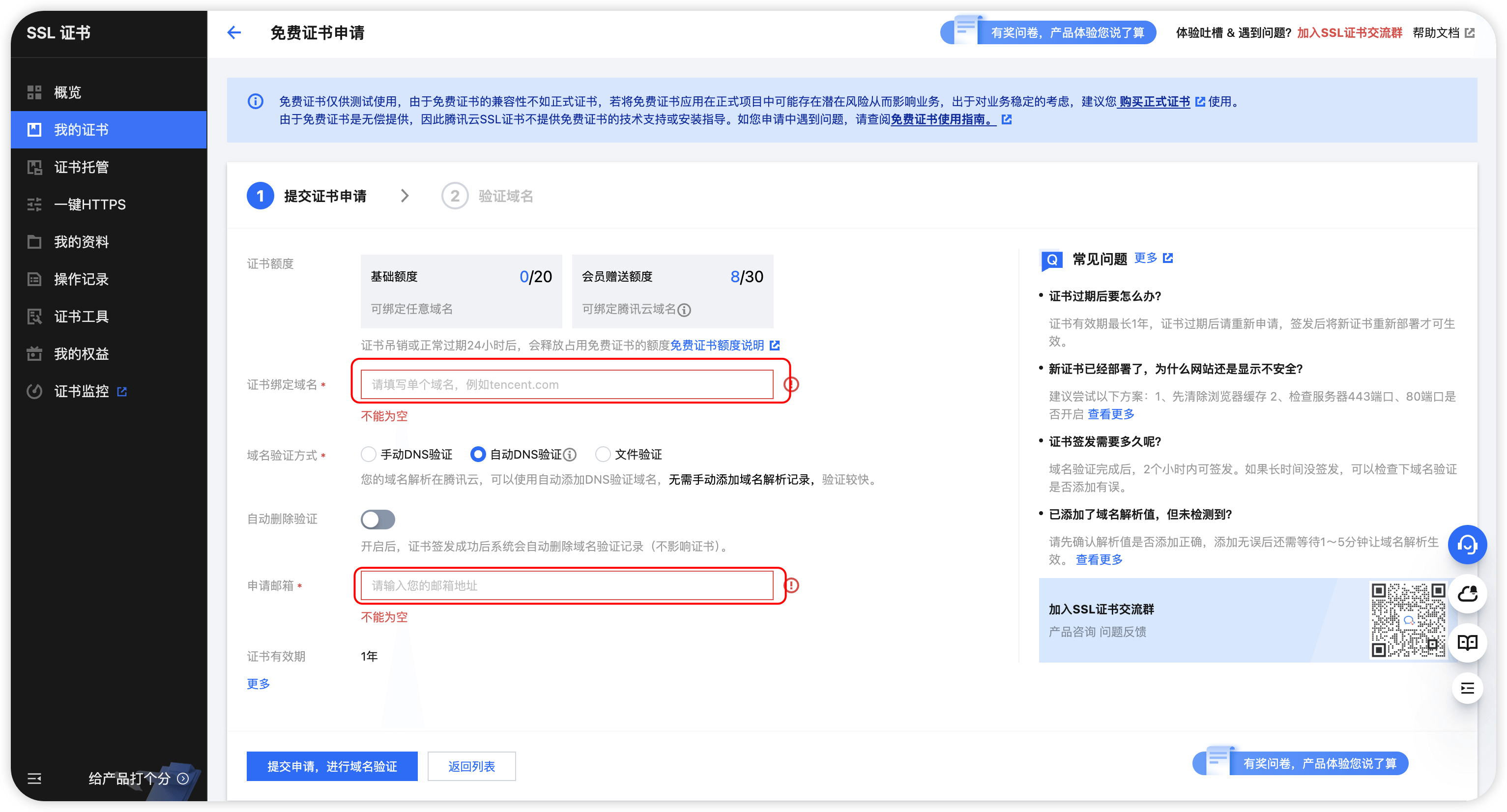Enable the 自动删除验证 switch
The width and height of the screenshot is (1507, 812).
pyautogui.click(x=377, y=519)
